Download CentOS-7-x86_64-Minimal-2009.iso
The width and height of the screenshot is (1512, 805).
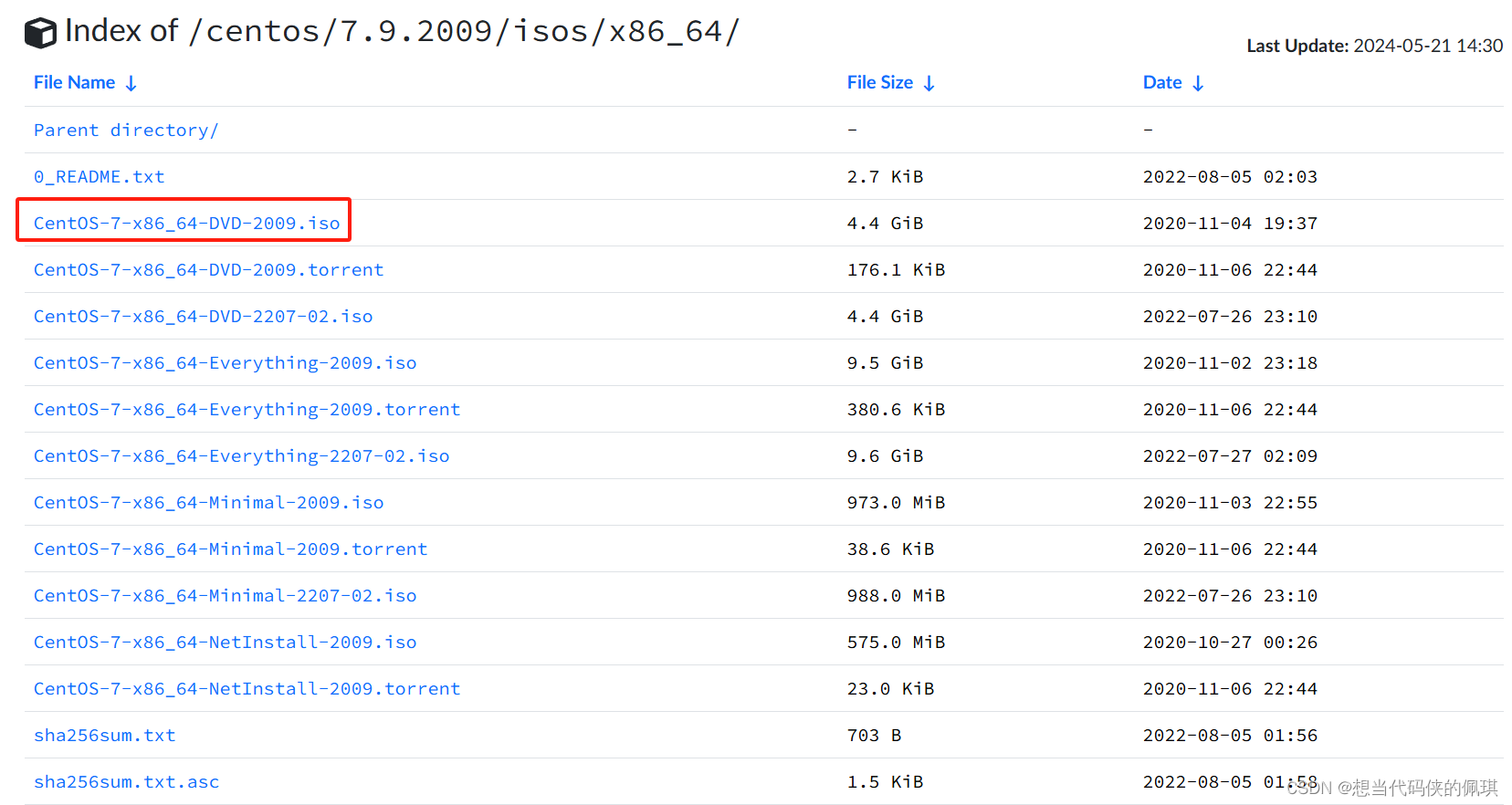pos(208,503)
